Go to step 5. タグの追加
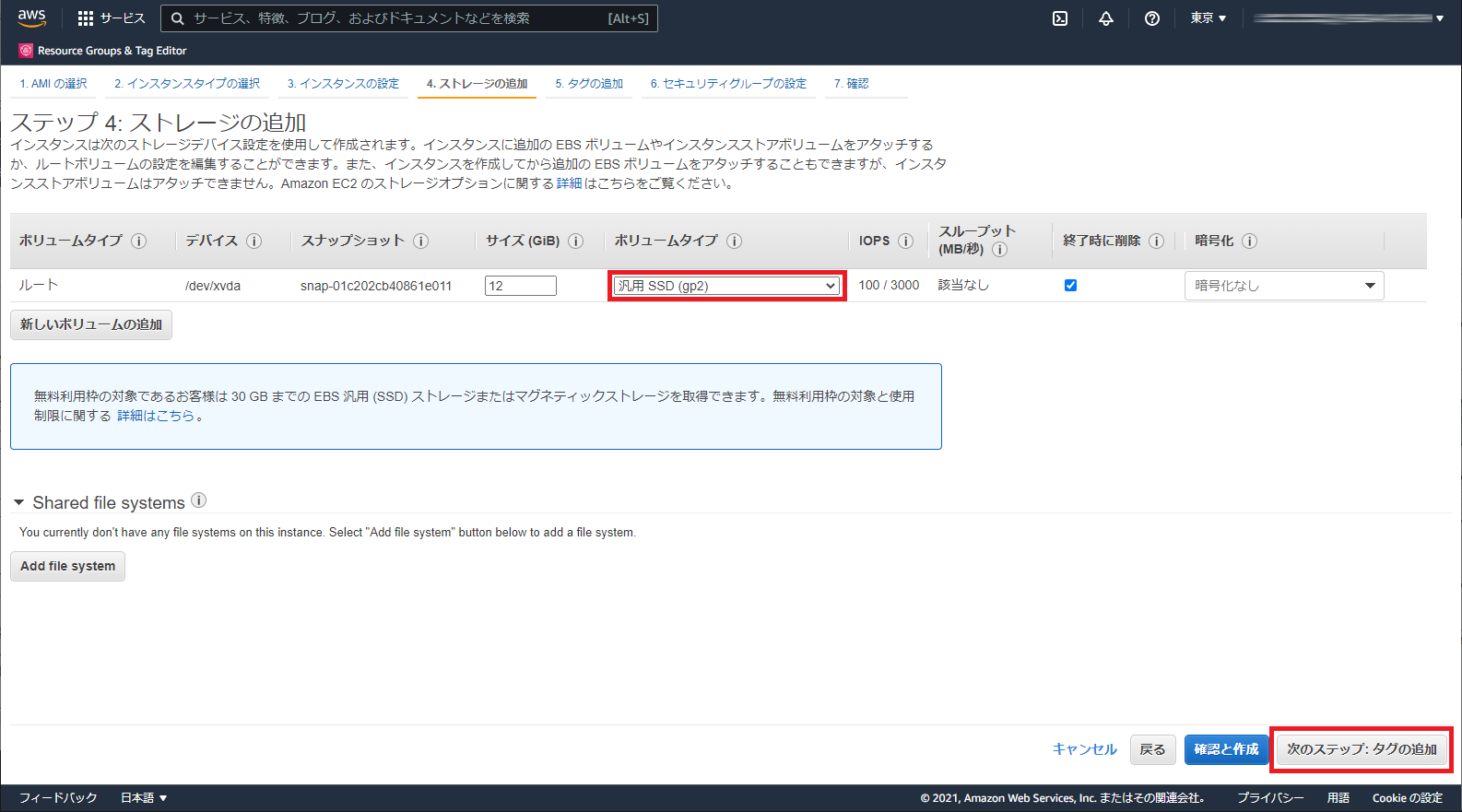 [589, 84]
